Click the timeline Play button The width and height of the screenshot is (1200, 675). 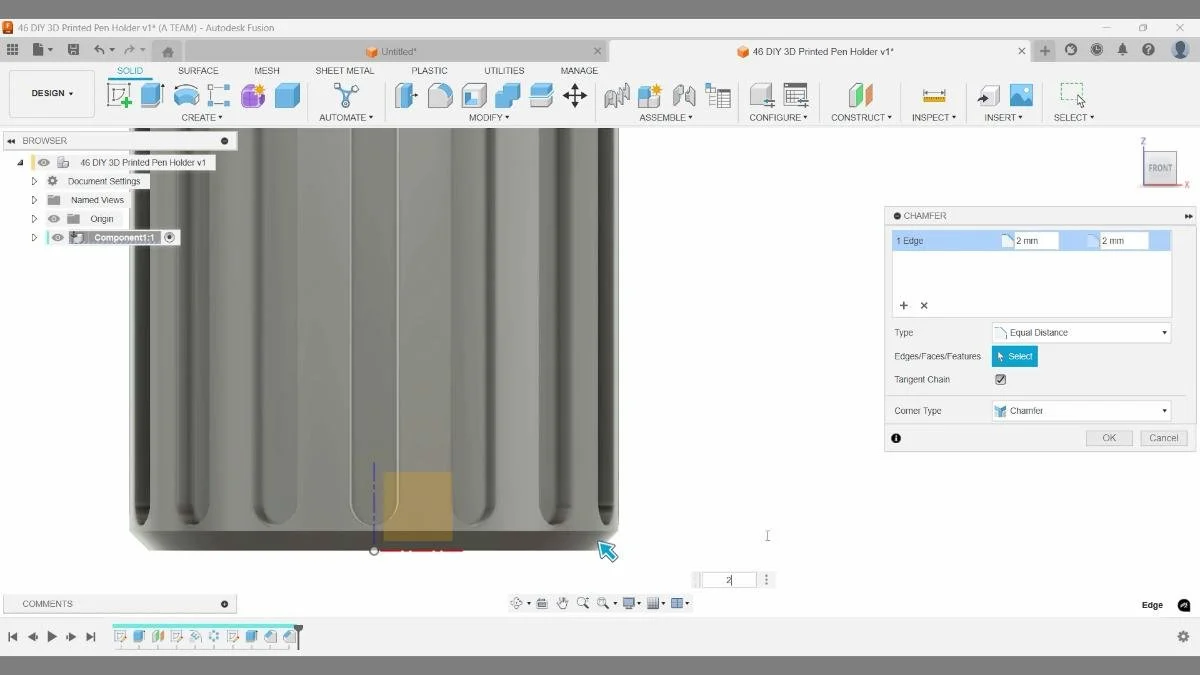click(52, 636)
